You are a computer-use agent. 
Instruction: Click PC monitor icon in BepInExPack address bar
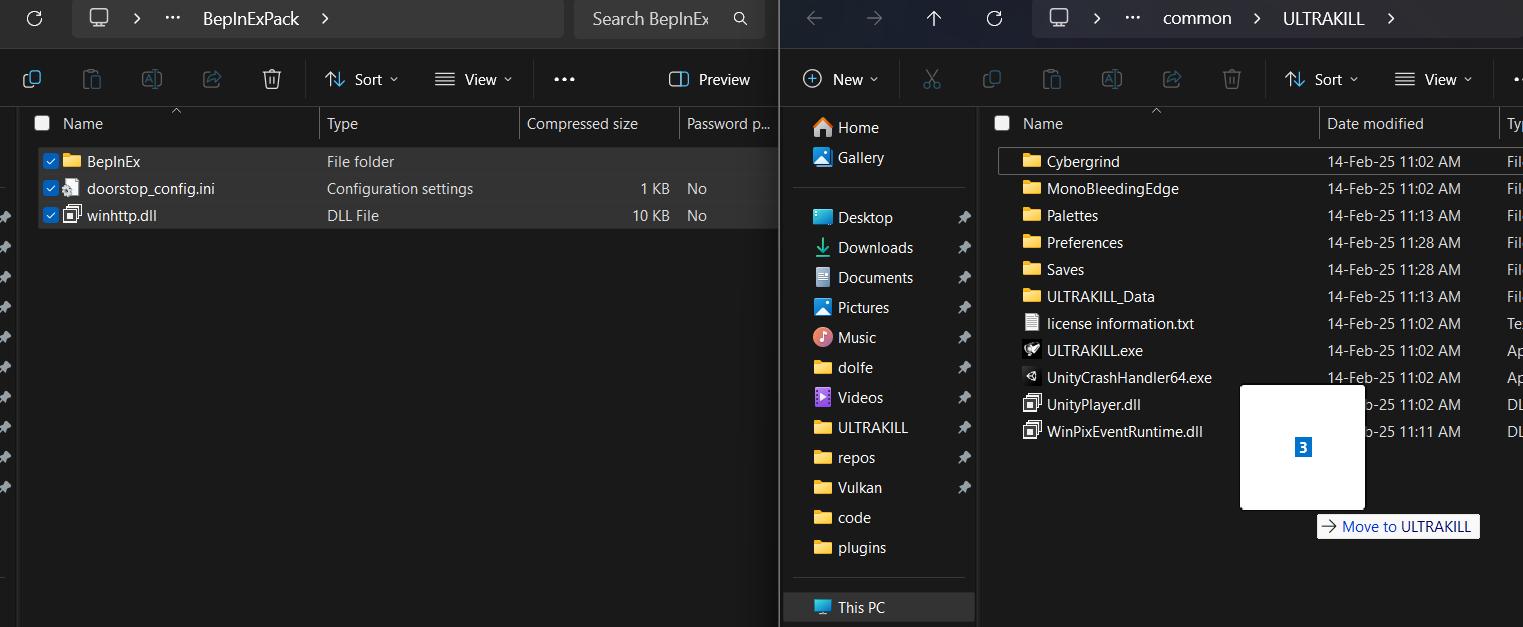click(99, 18)
